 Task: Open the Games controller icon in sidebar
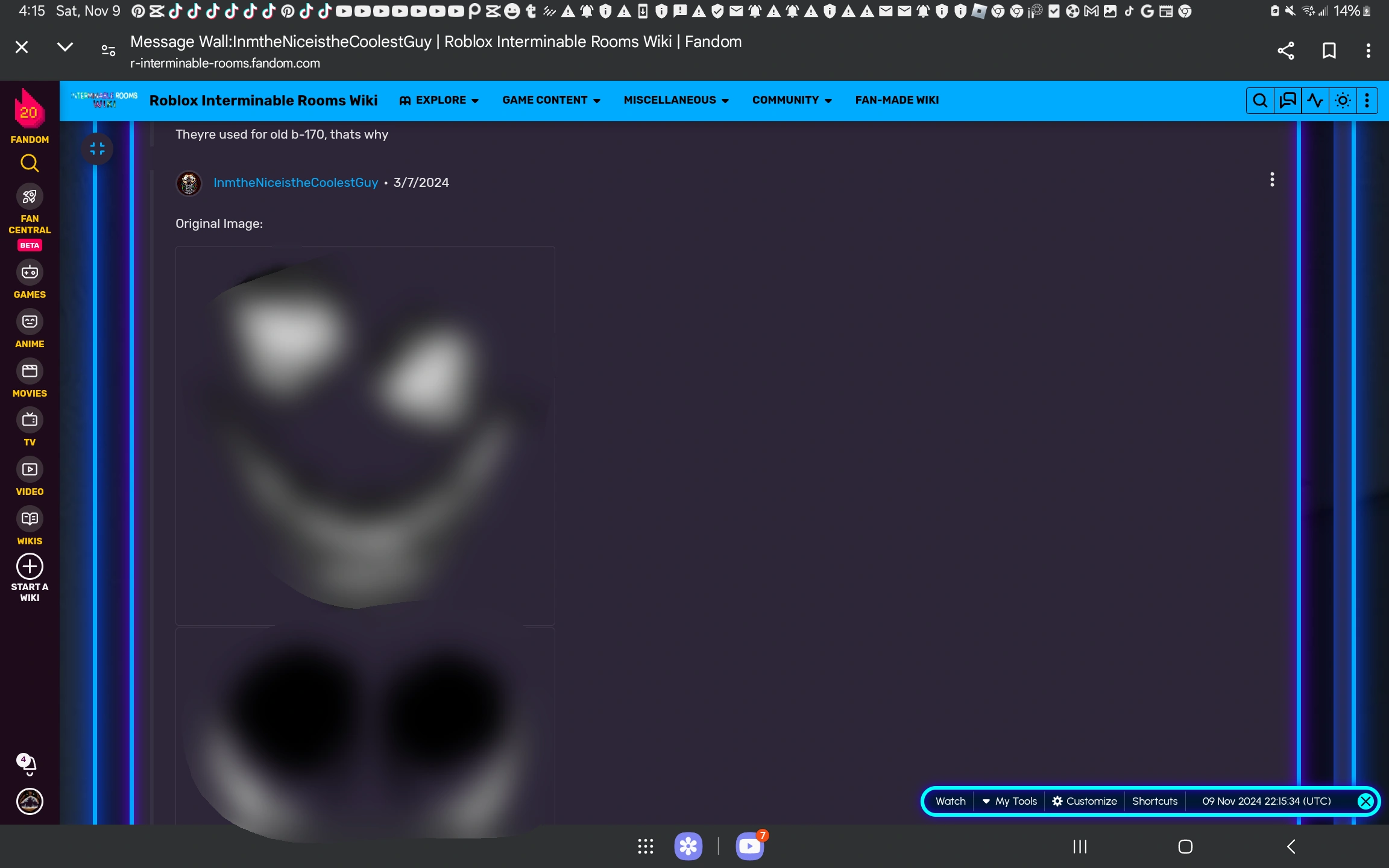(30, 272)
